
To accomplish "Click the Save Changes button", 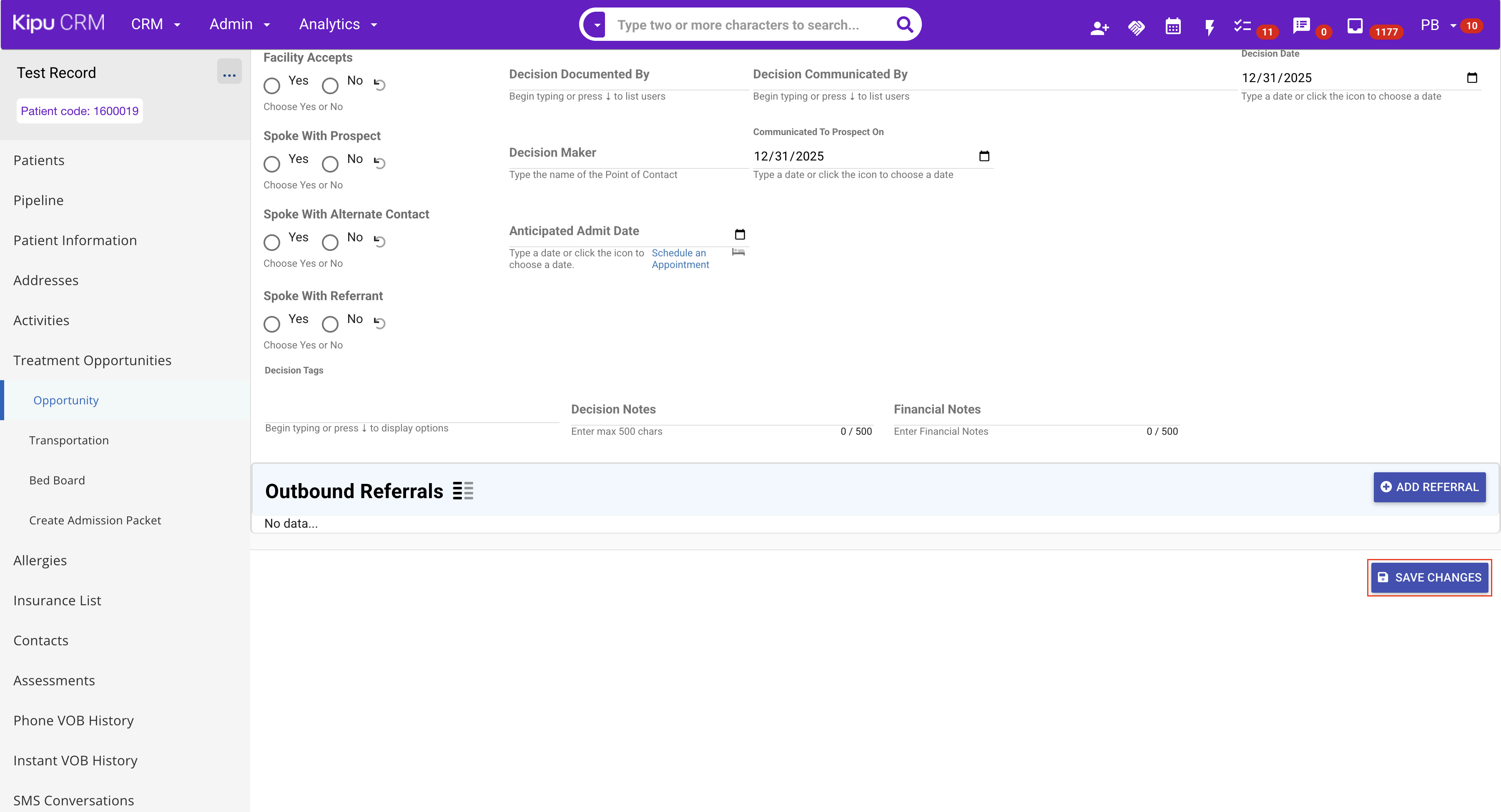I will click(1429, 577).
